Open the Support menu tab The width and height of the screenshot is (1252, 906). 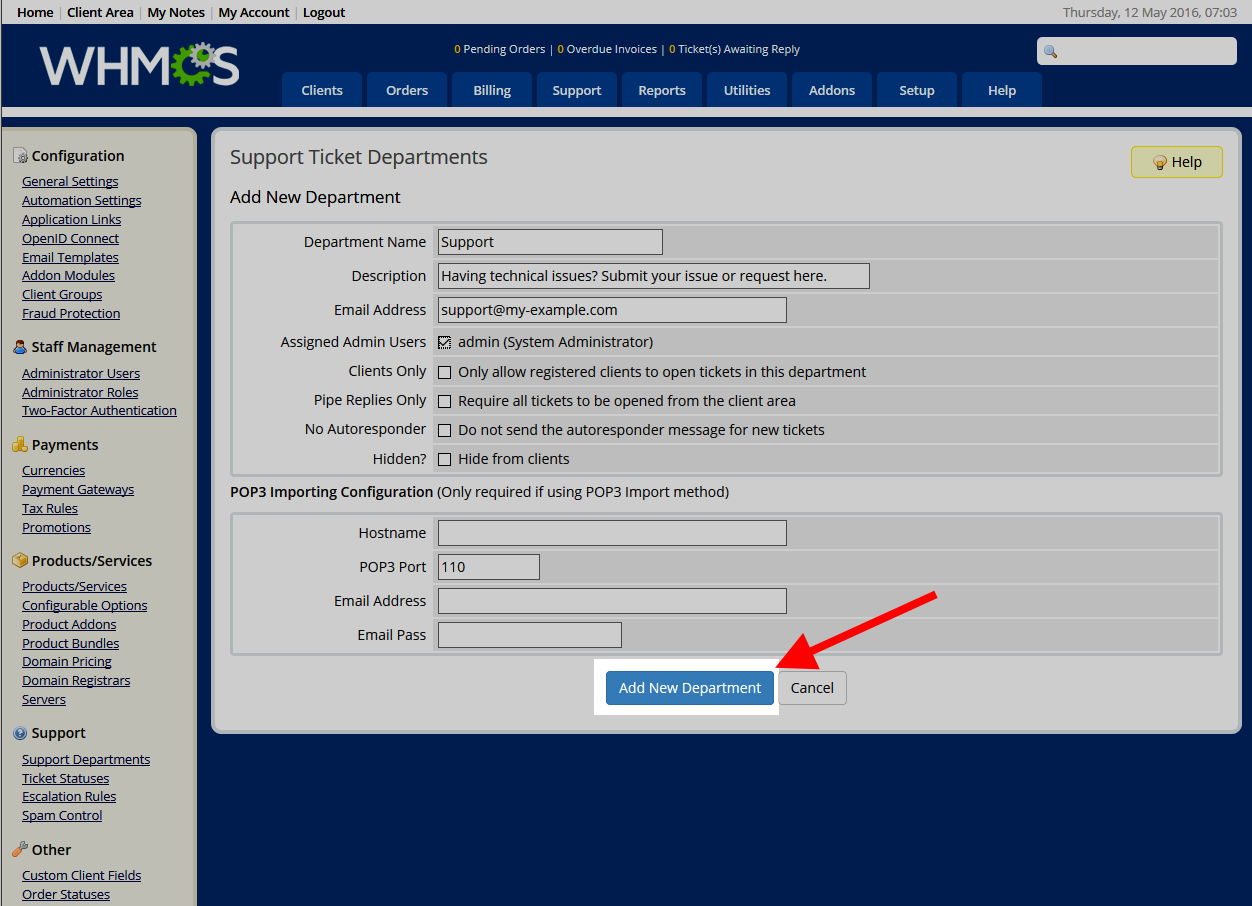pos(577,90)
